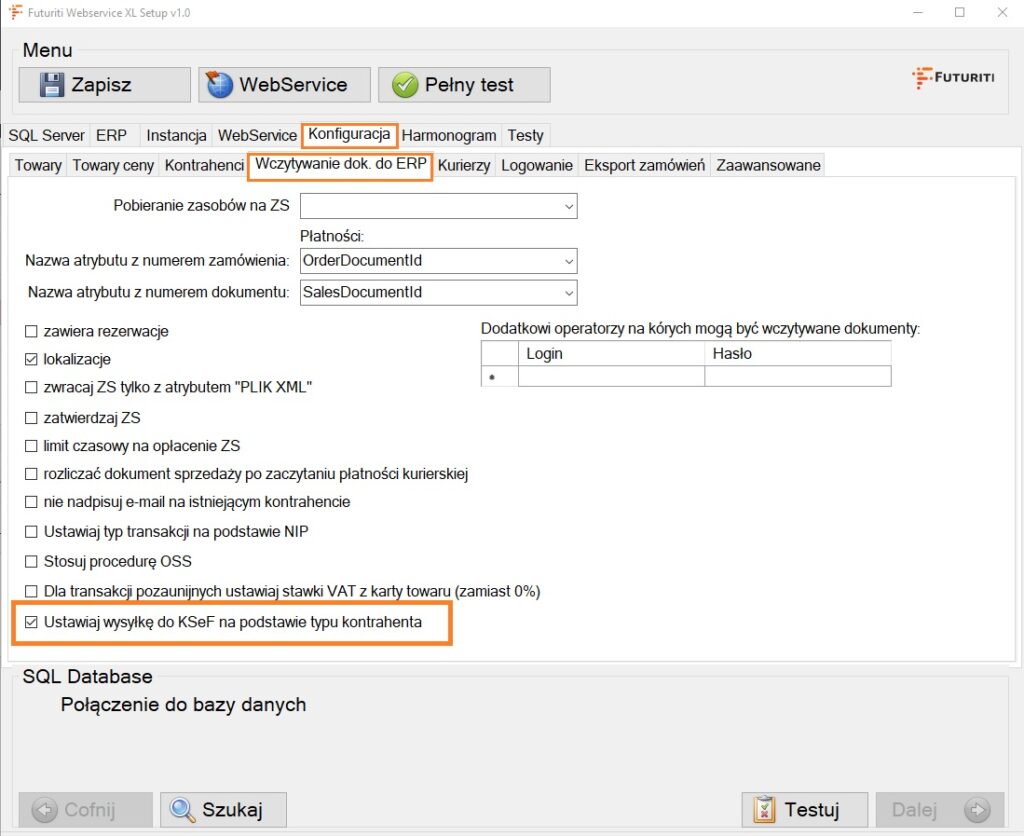Screen dimensions: 1024x836
Task: Click the clipboard Testuj icon
Action: click(765, 810)
